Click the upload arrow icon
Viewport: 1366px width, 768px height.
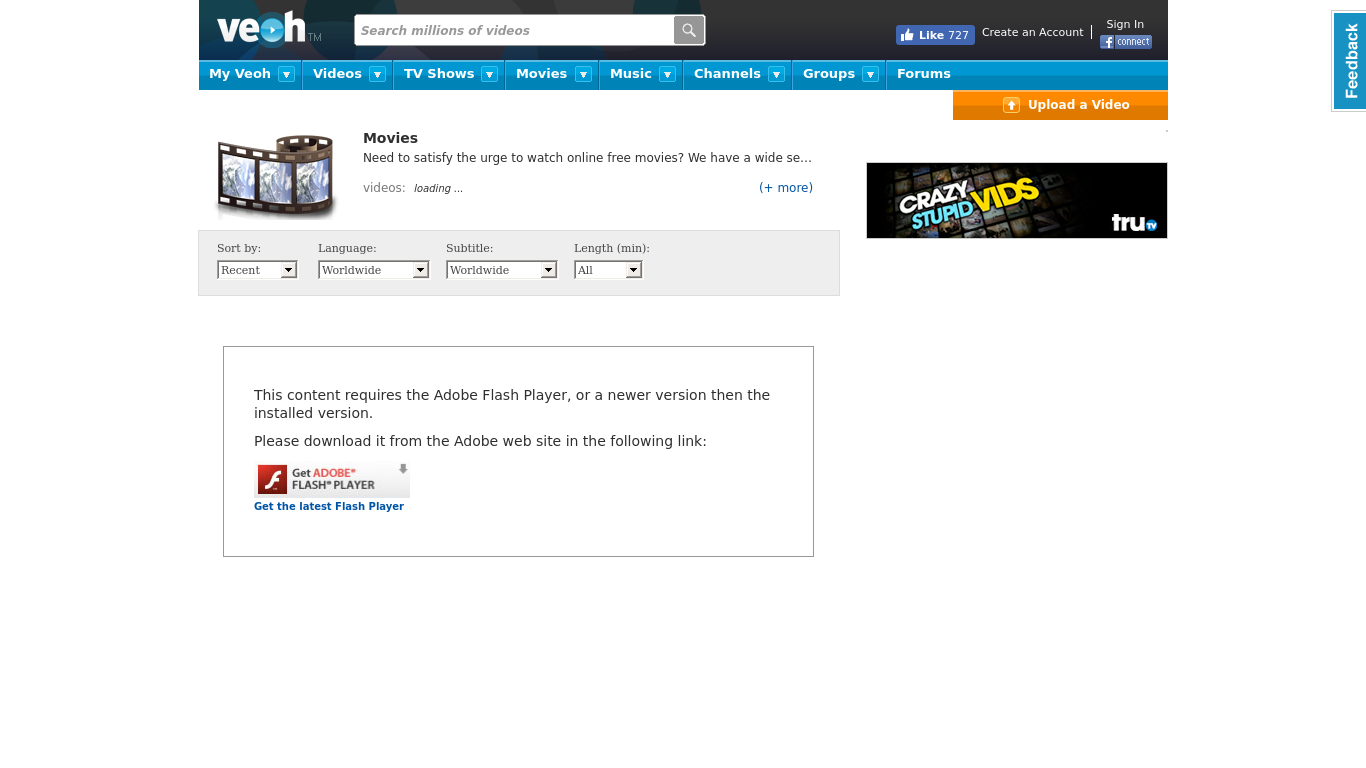1011,105
